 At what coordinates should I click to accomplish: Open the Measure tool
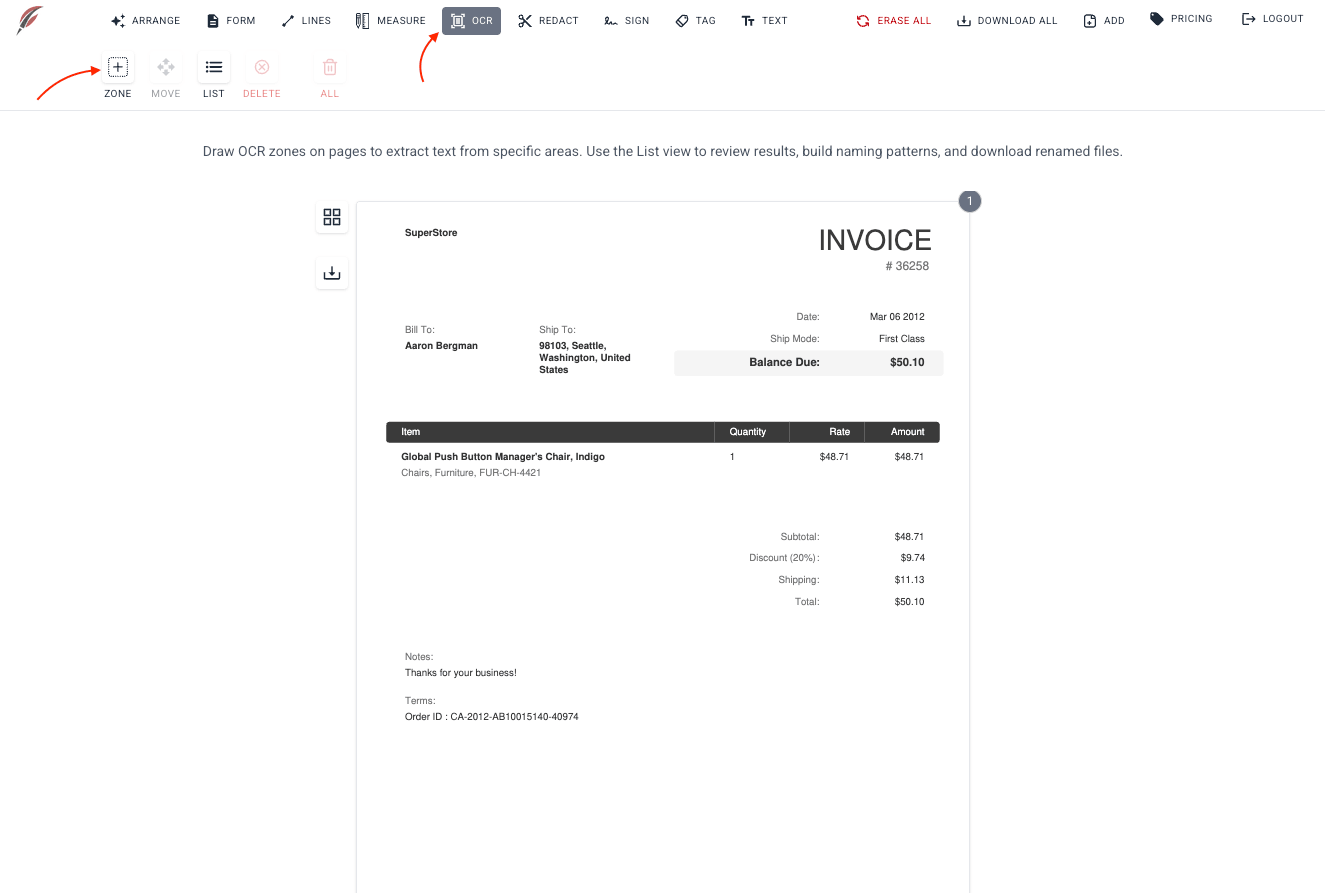pyautogui.click(x=391, y=21)
